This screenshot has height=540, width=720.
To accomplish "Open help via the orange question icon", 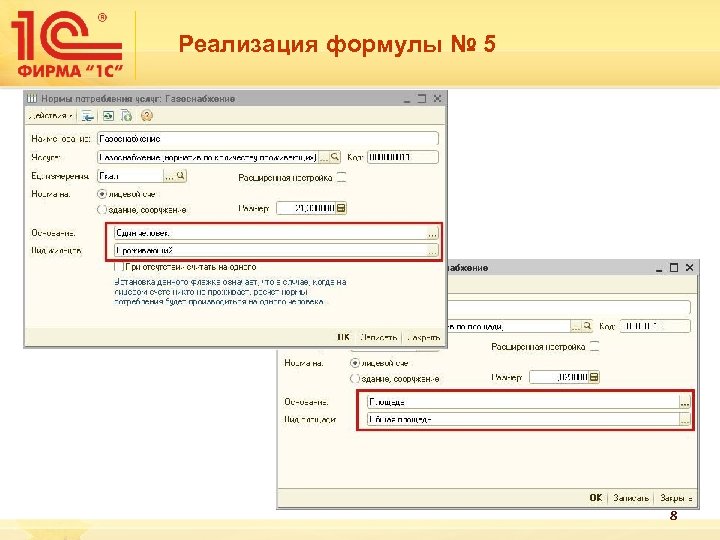I will pos(146,116).
